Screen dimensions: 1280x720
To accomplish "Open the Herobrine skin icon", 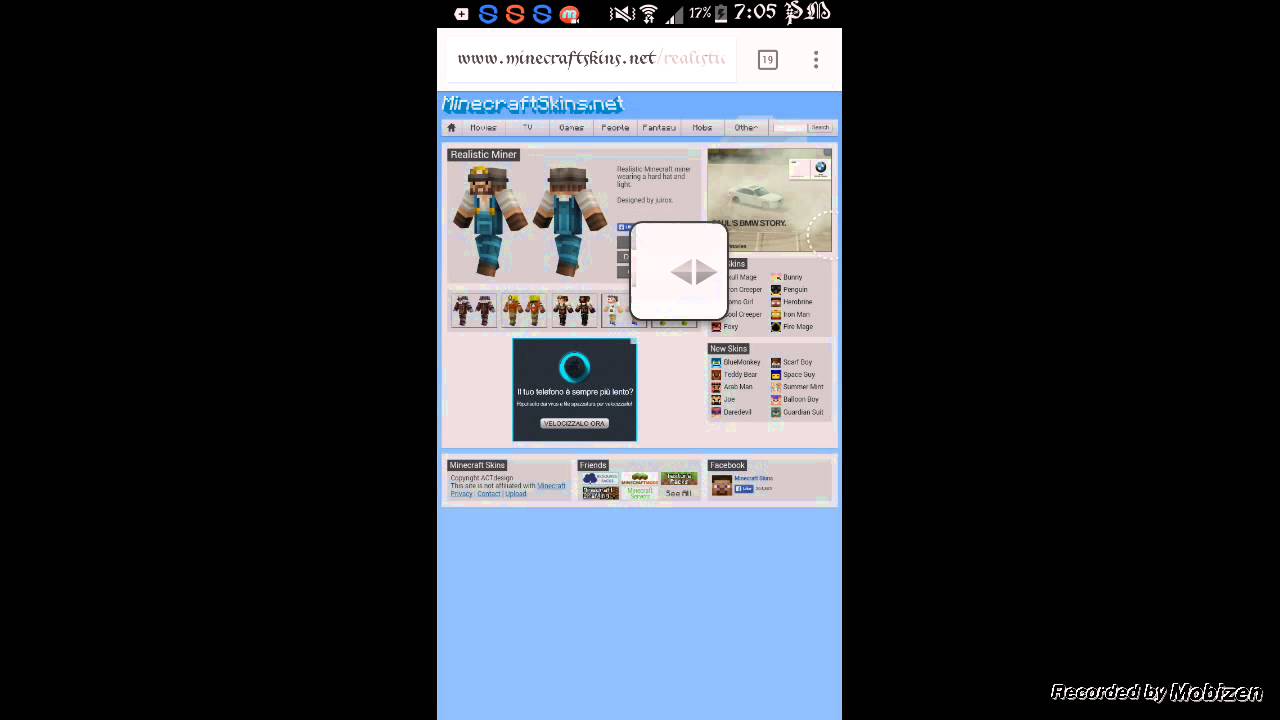I will pyautogui.click(x=775, y=302).
